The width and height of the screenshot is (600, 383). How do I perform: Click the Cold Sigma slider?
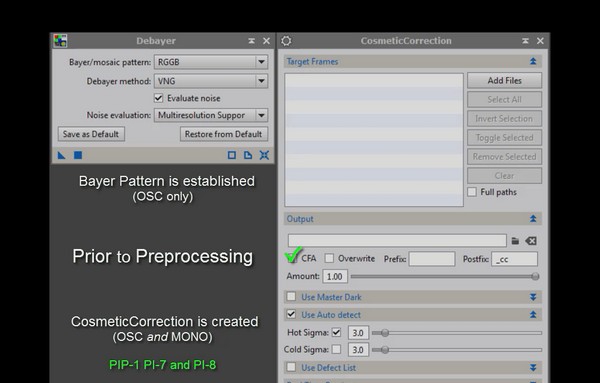tap(457, 350)
